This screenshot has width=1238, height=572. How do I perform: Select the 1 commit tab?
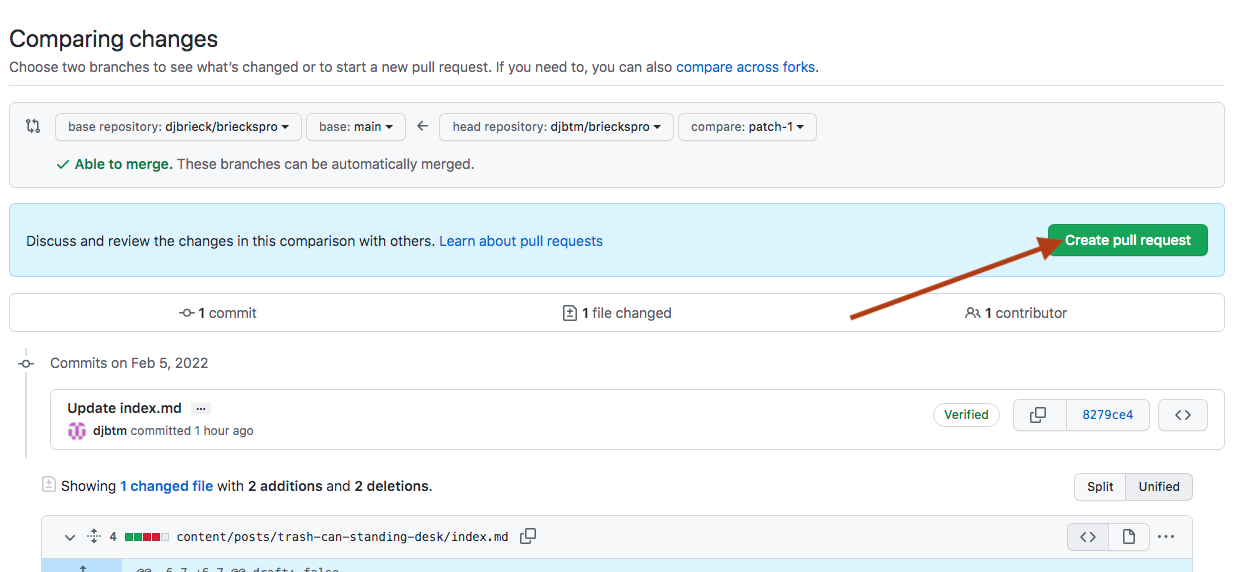[x=218, y=313]
